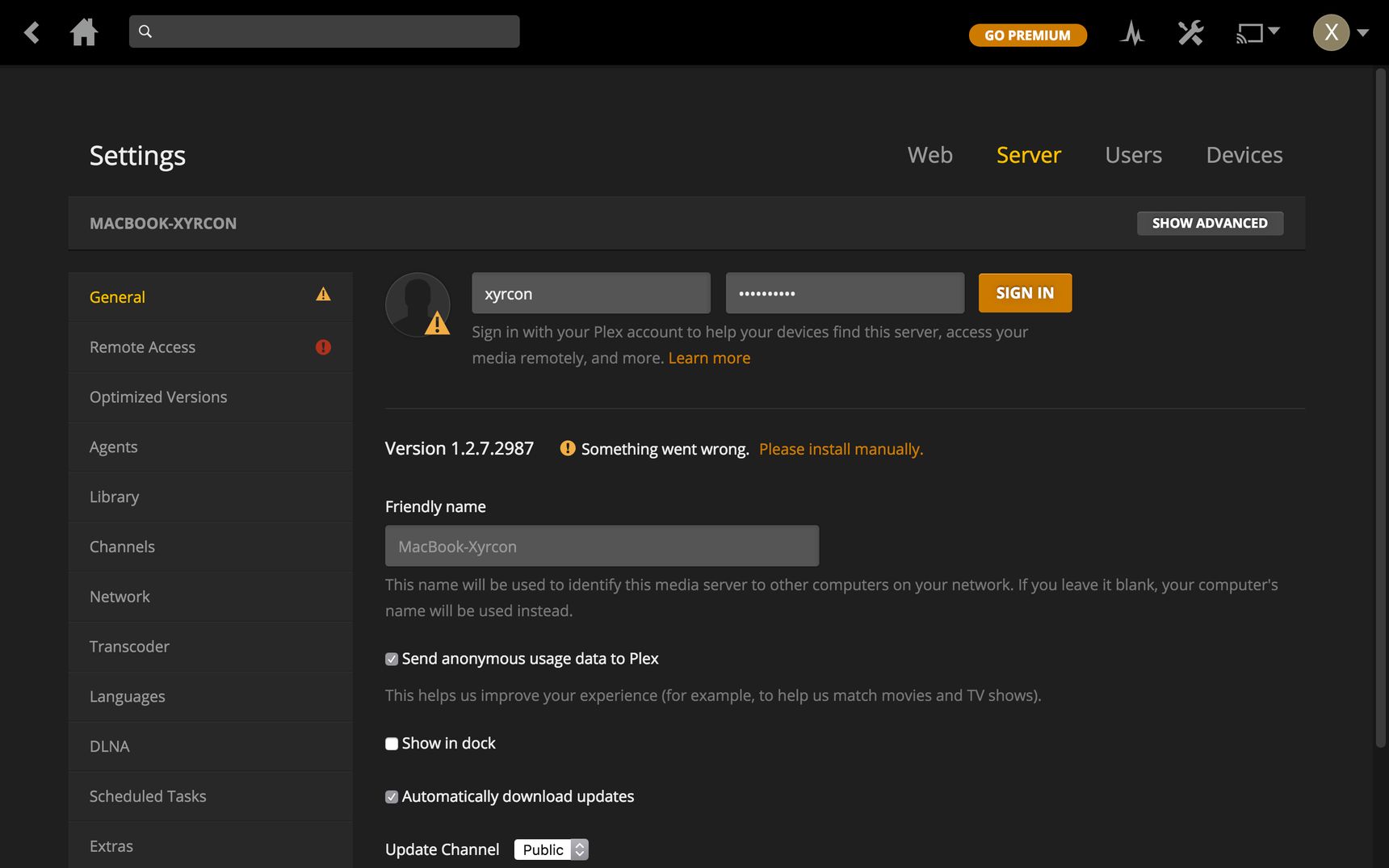Switch to the Devices tab
Viewport: 1389px width, 868px height.
[1244, 155]
